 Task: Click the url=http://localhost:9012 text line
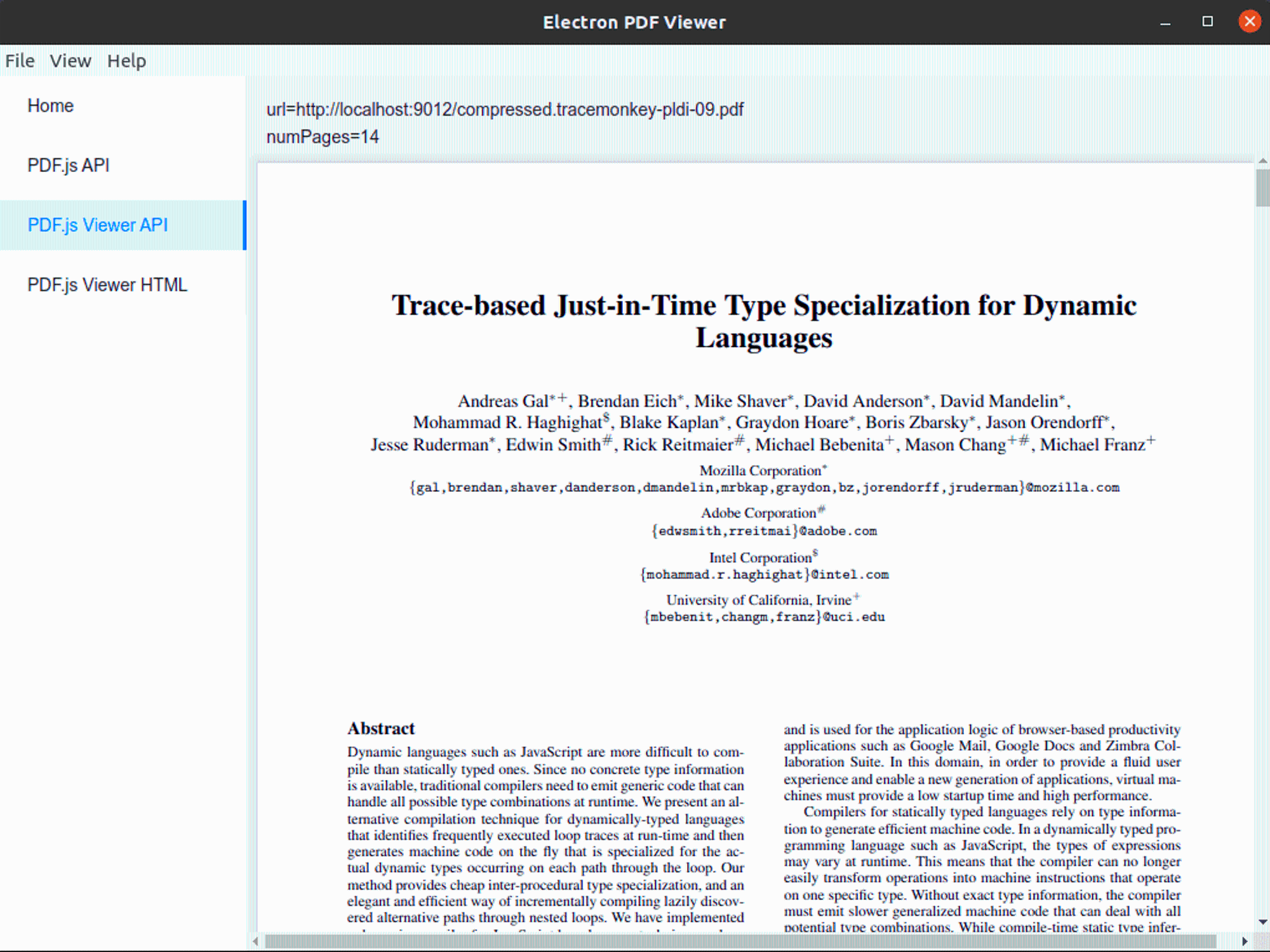tap(505, 110)
